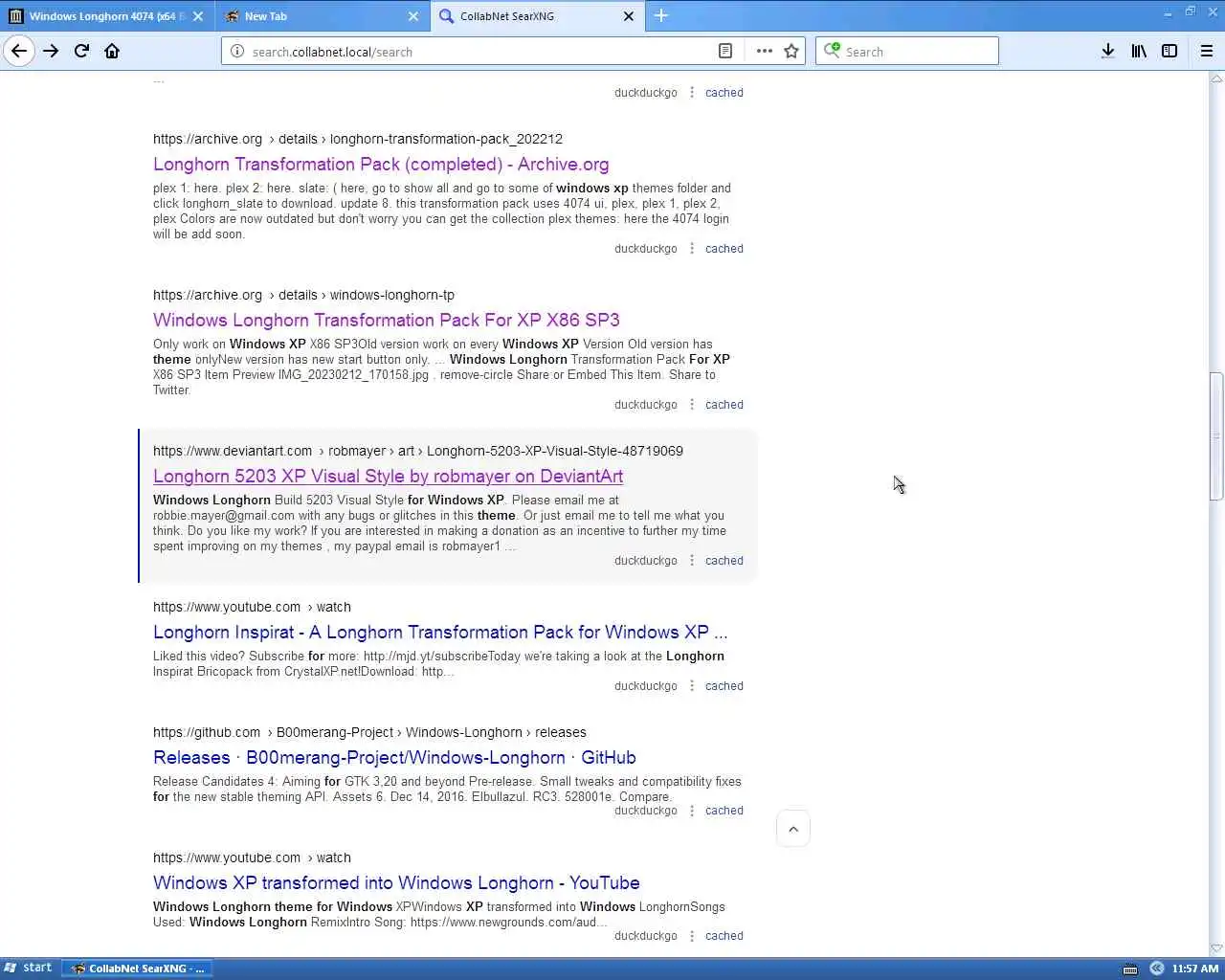Image resolution: width=1225 pixels, height=980 pixels.
Task: Open the on-screen keyboard tray icon
Action: tap(1130, 969)
